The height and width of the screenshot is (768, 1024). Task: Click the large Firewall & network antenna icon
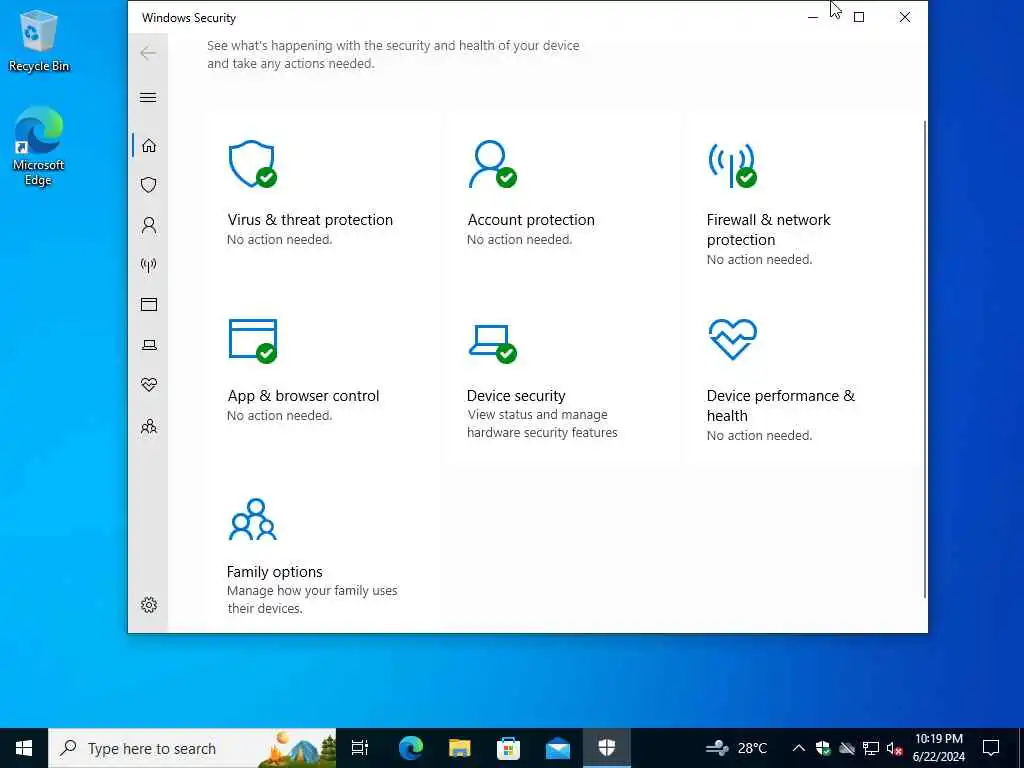(732, 165)
